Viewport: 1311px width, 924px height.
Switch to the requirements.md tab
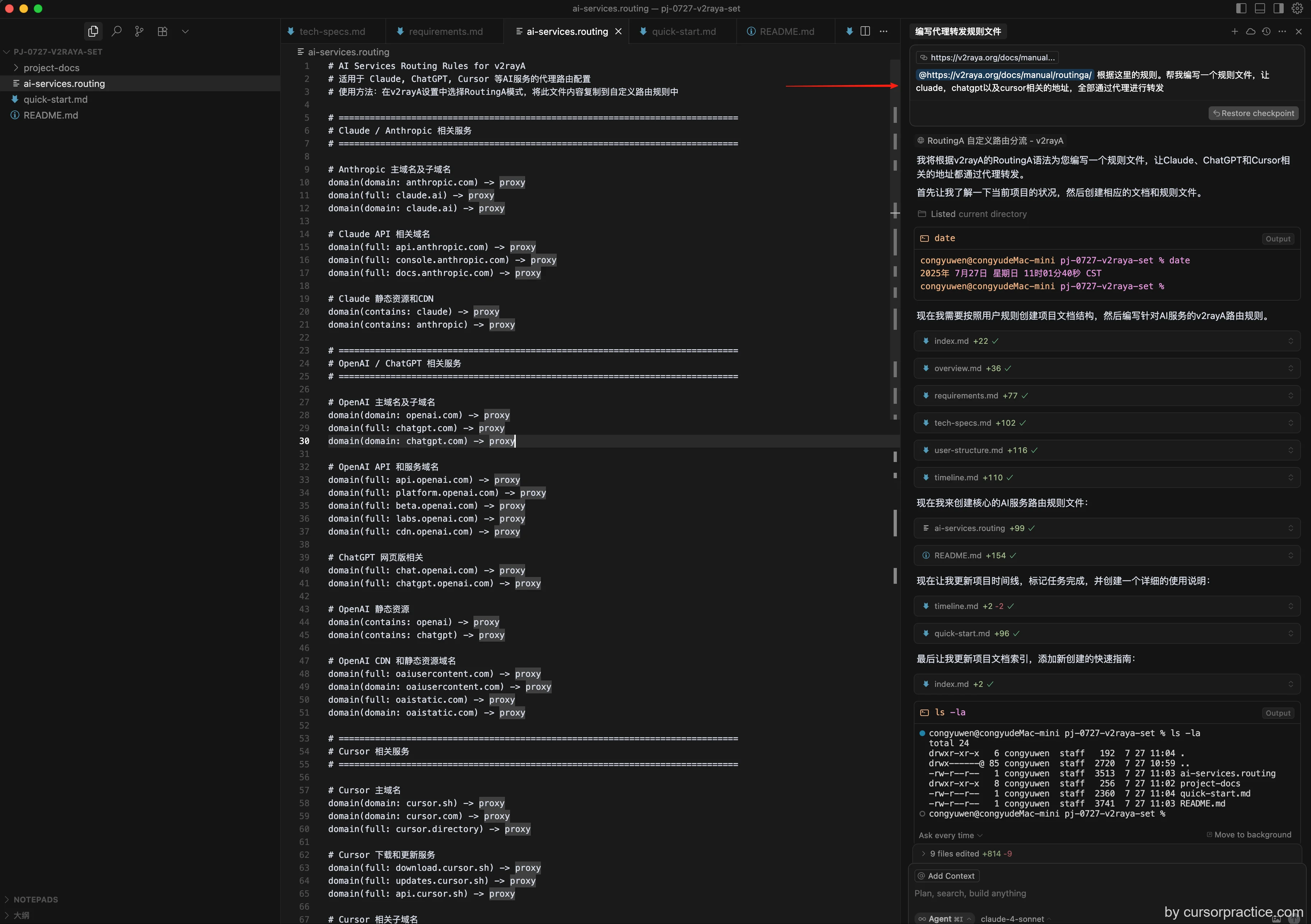(x=445, y=31)
